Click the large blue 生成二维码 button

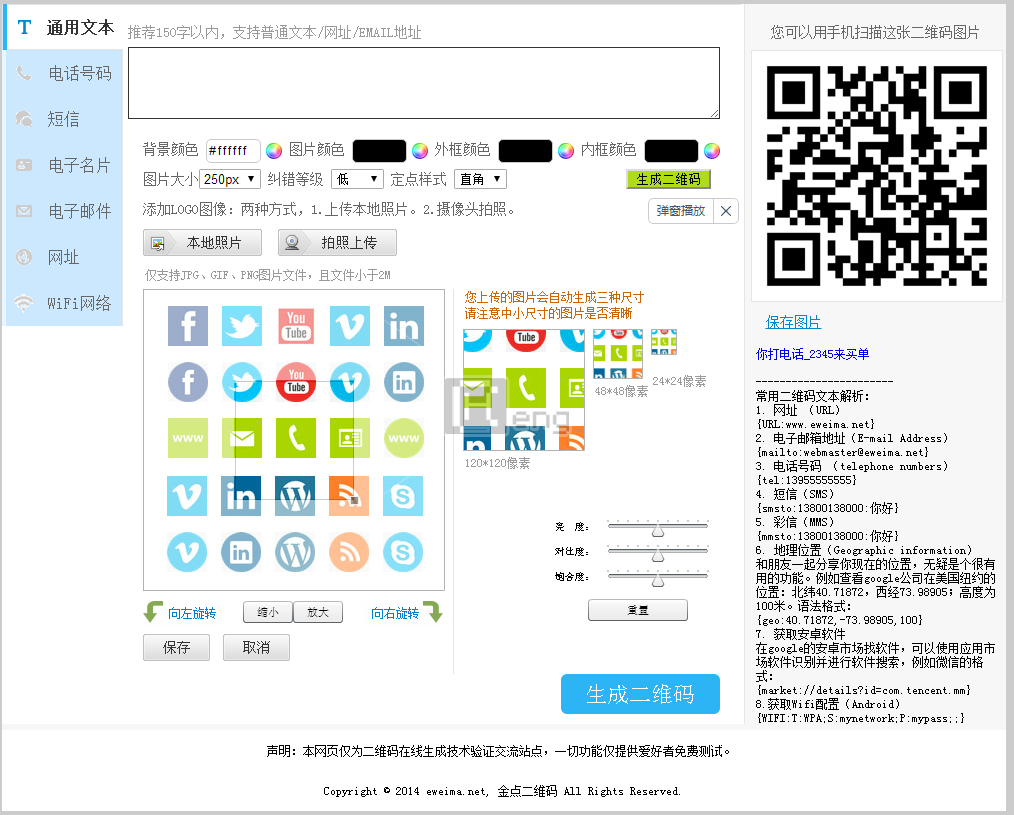tap(640, 694)
